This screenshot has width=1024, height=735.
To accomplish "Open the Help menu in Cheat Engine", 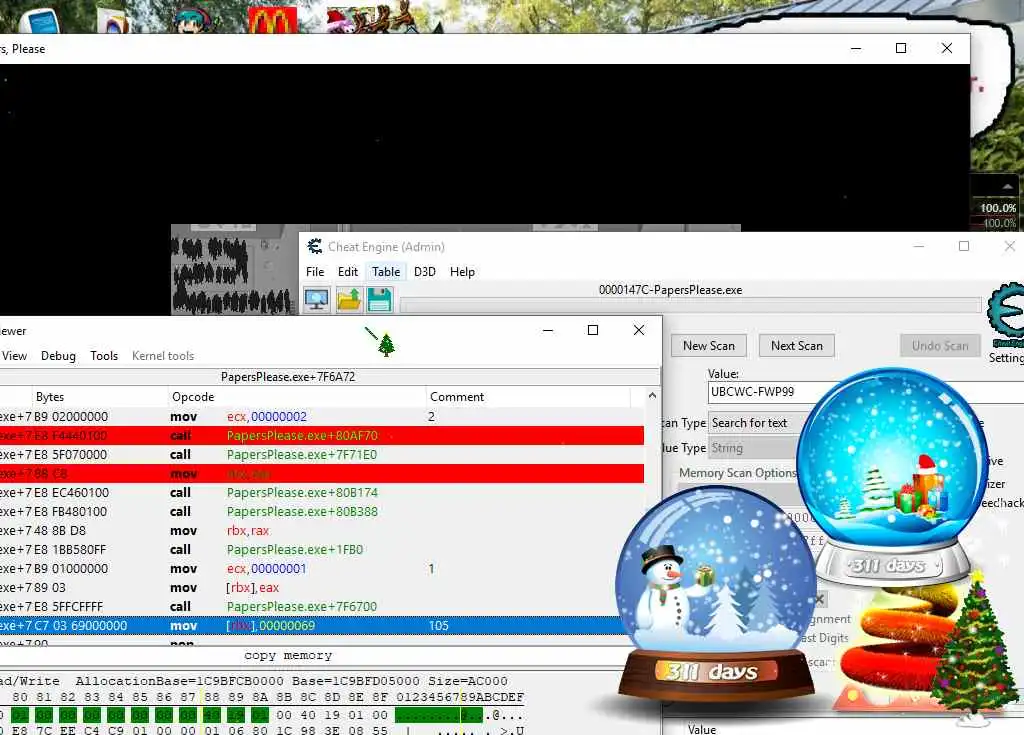I will click(462, 272).
